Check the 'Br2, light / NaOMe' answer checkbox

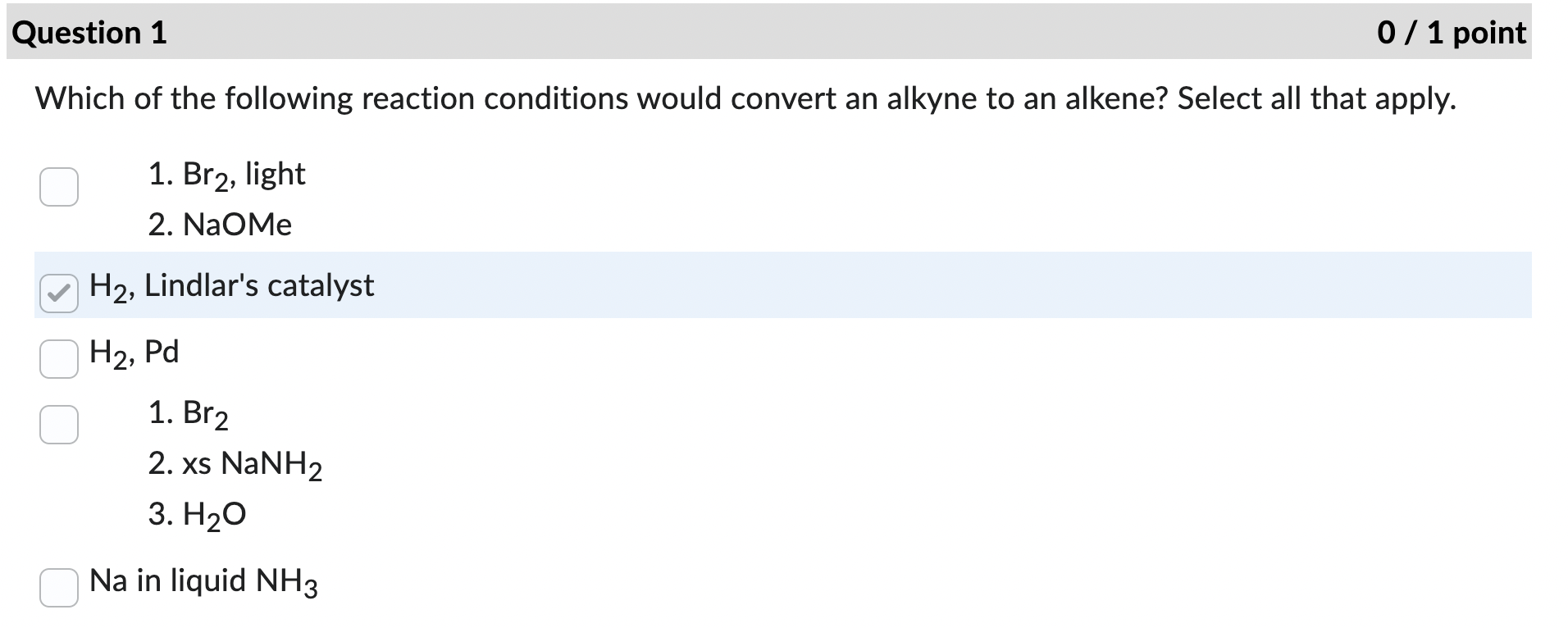[58, 188]
